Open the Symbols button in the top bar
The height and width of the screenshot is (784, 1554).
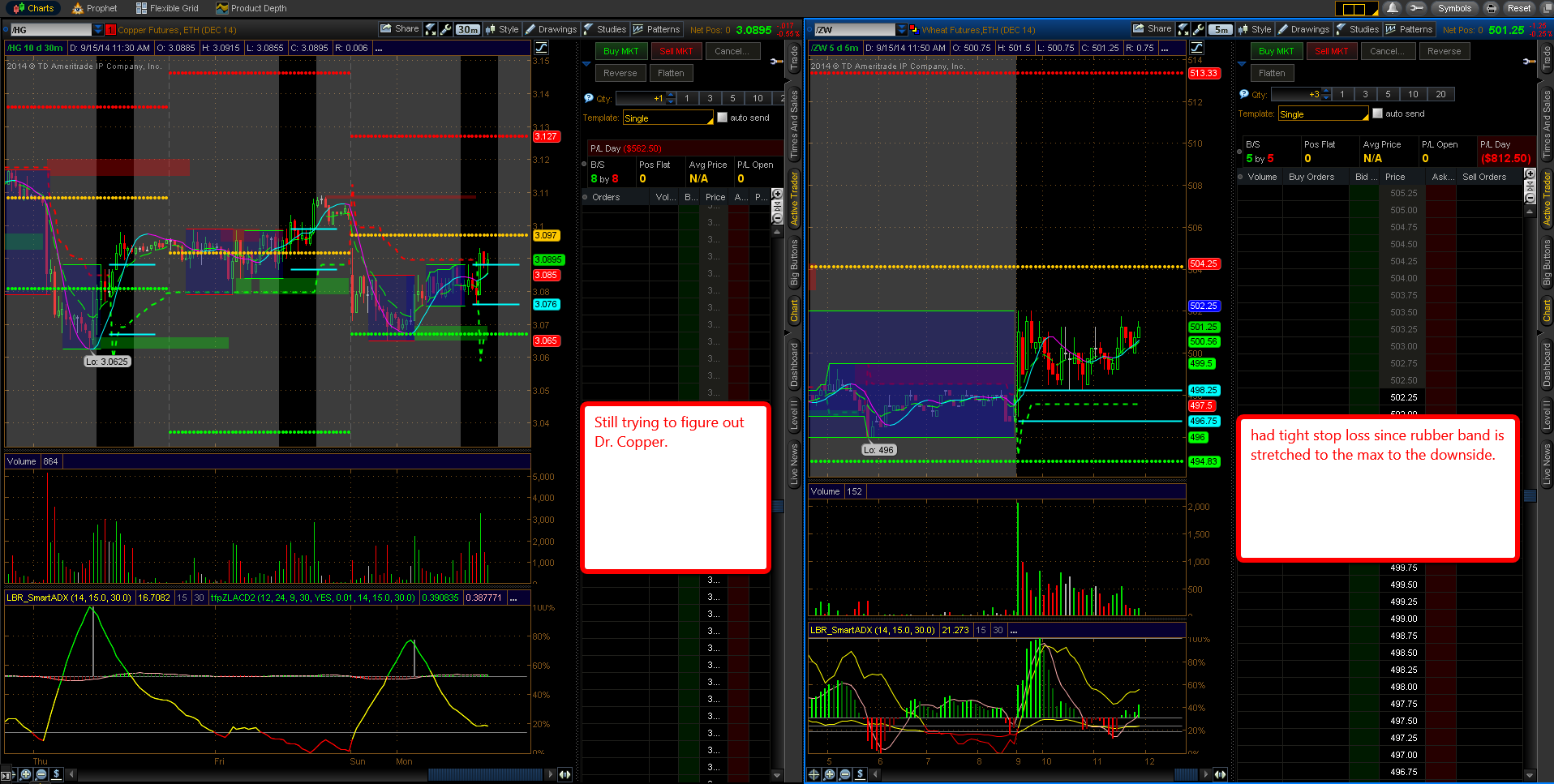point(1453,8)
